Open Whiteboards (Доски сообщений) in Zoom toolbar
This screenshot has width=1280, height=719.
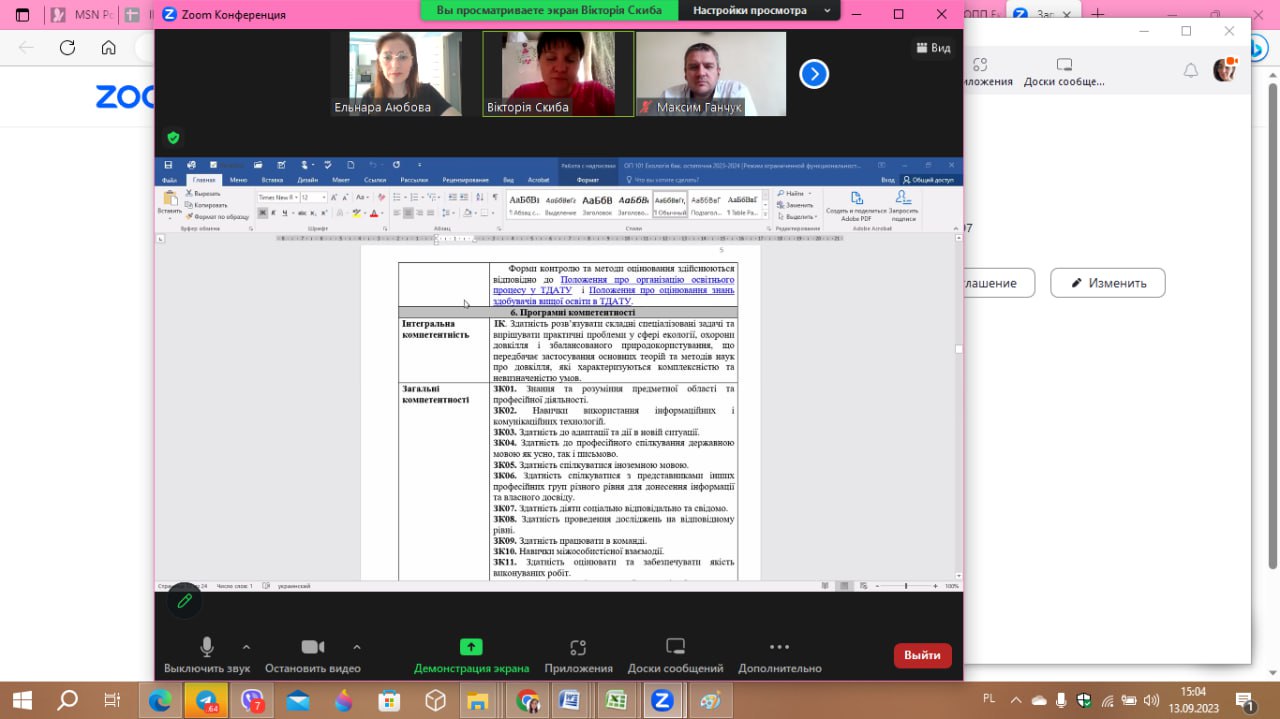[x=675, y=655]
